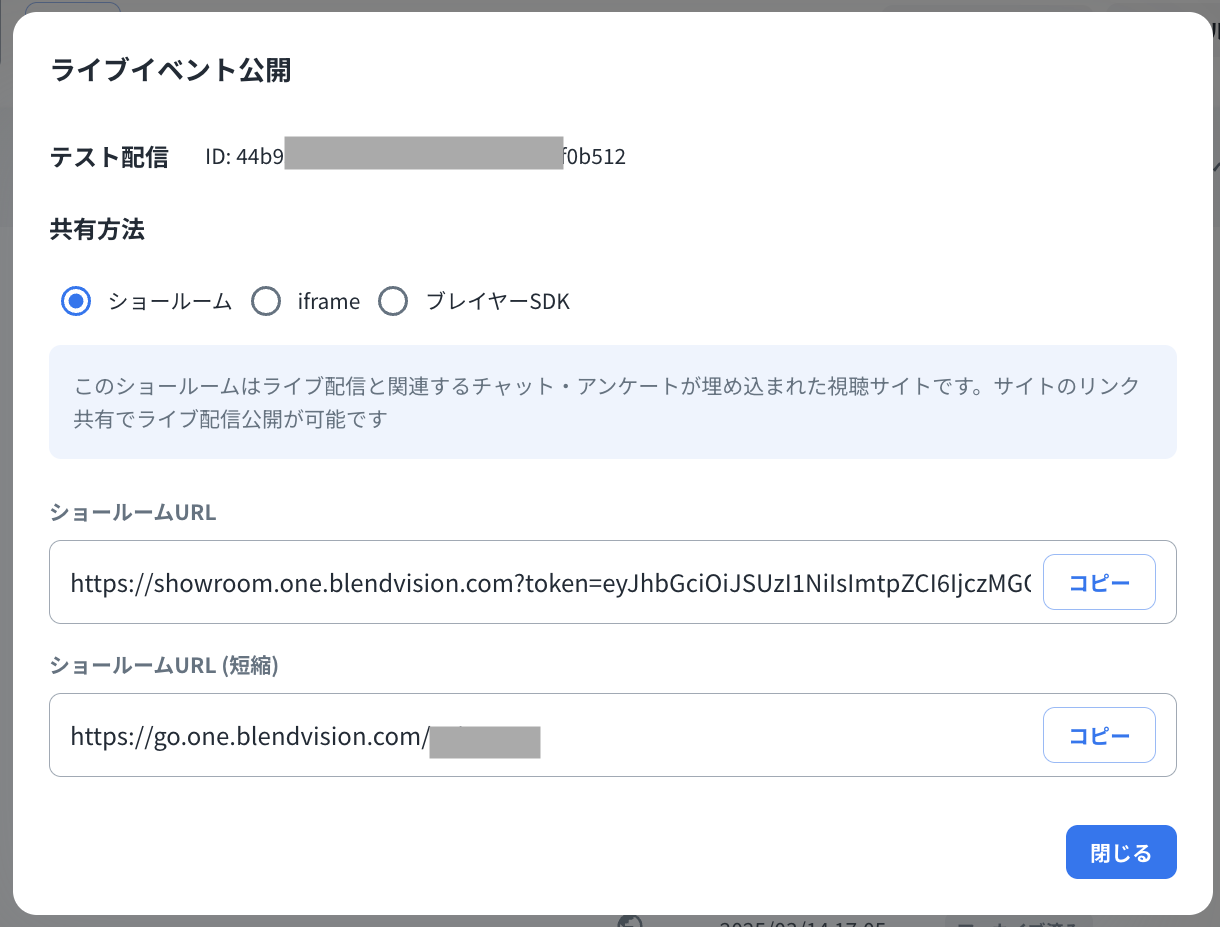The image size is (1220, 927).
Task: Copy the shortened go.one.blendvision.com URL
Action: point(1099,736)
